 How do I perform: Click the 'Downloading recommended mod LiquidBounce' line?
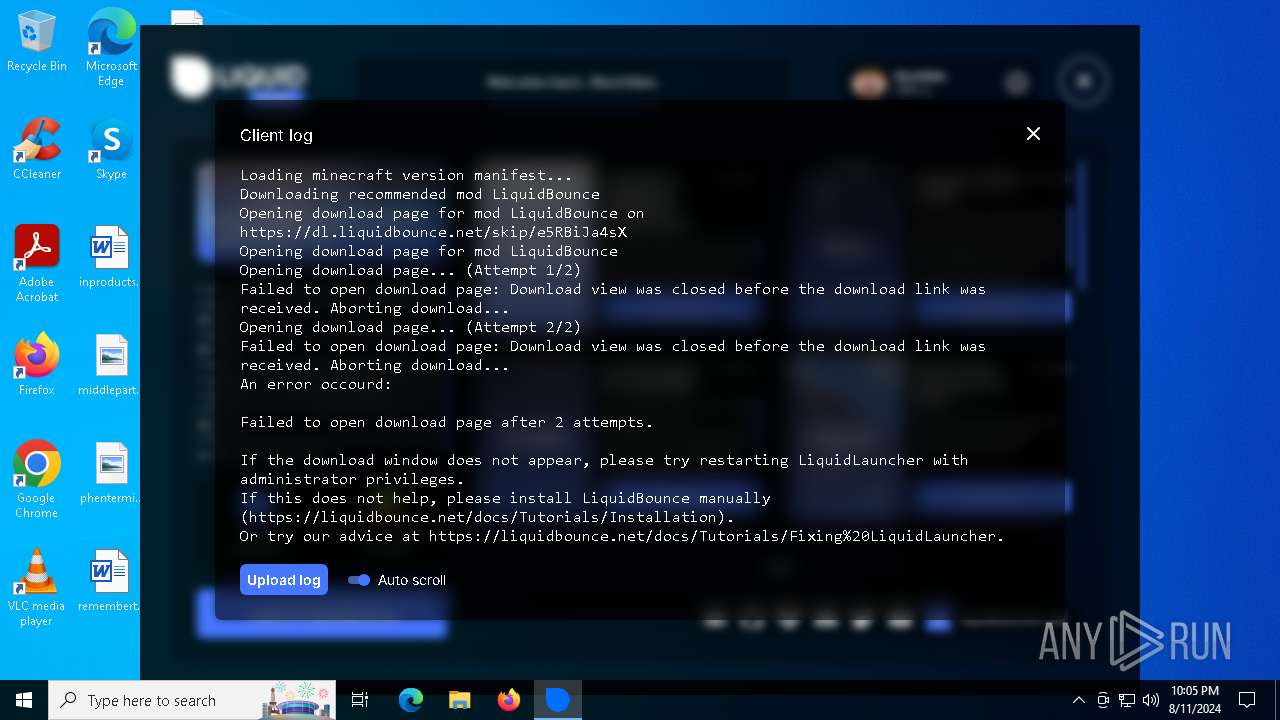point(420,194)
